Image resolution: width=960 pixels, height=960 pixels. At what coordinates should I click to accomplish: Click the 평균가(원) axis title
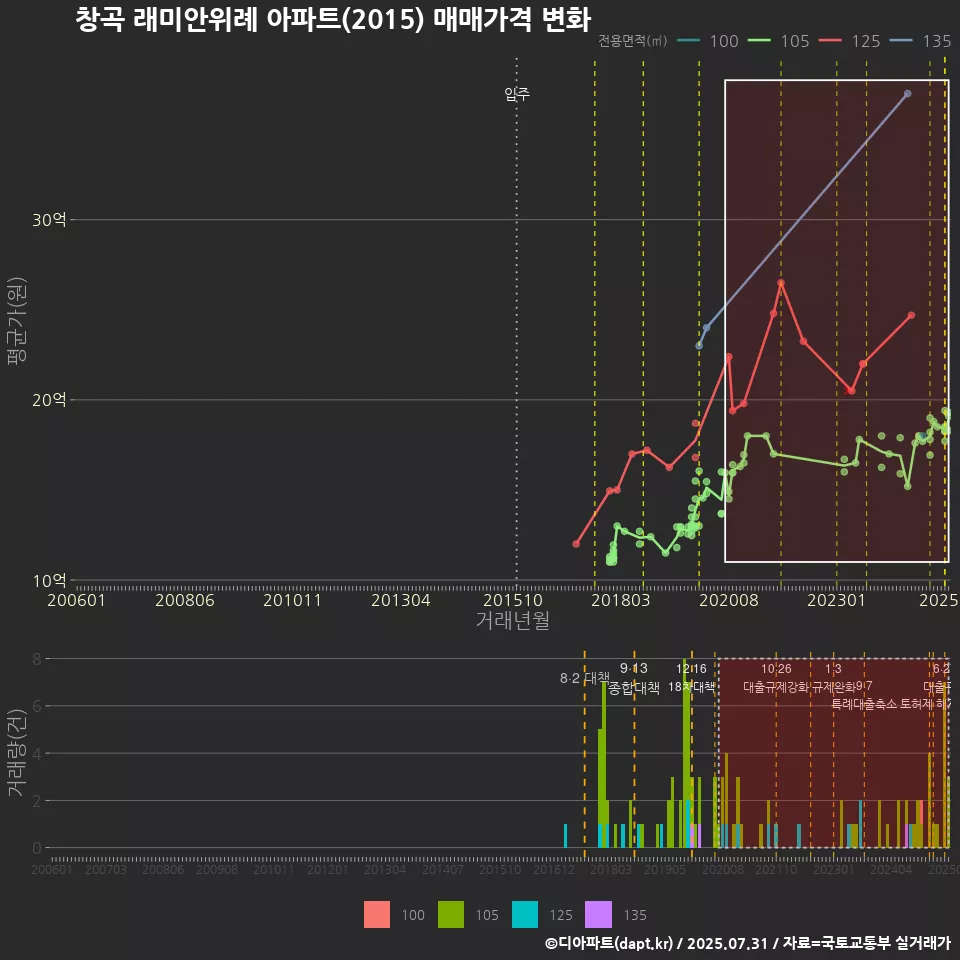click(17, 321)
